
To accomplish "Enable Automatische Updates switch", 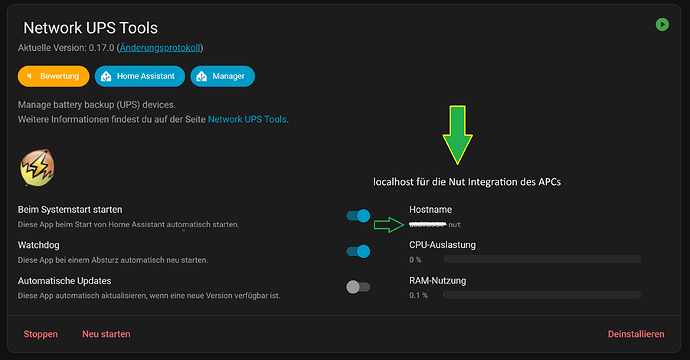I will tap(358, 287).
